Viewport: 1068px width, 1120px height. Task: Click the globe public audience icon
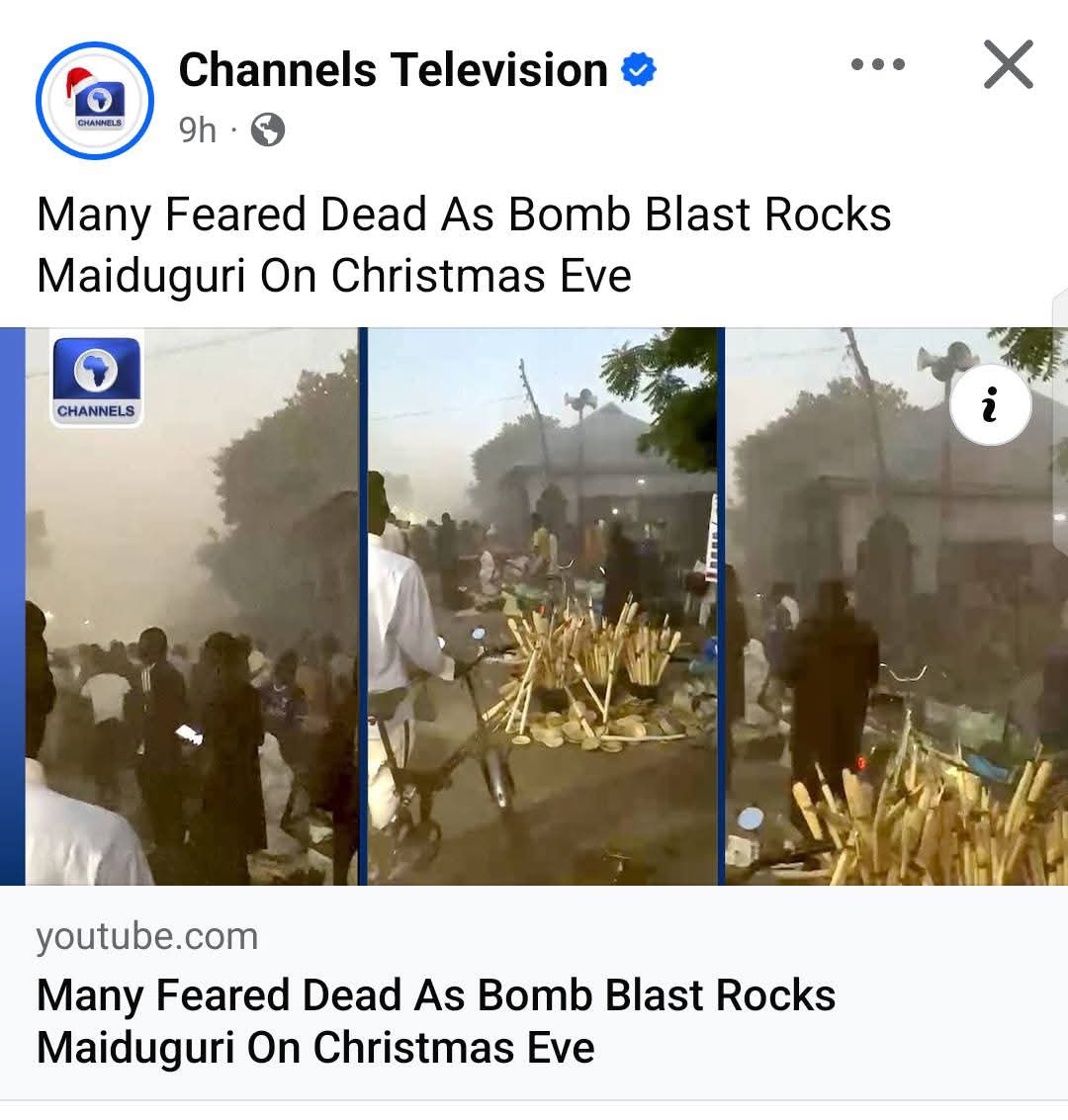(x=267, y=129)
